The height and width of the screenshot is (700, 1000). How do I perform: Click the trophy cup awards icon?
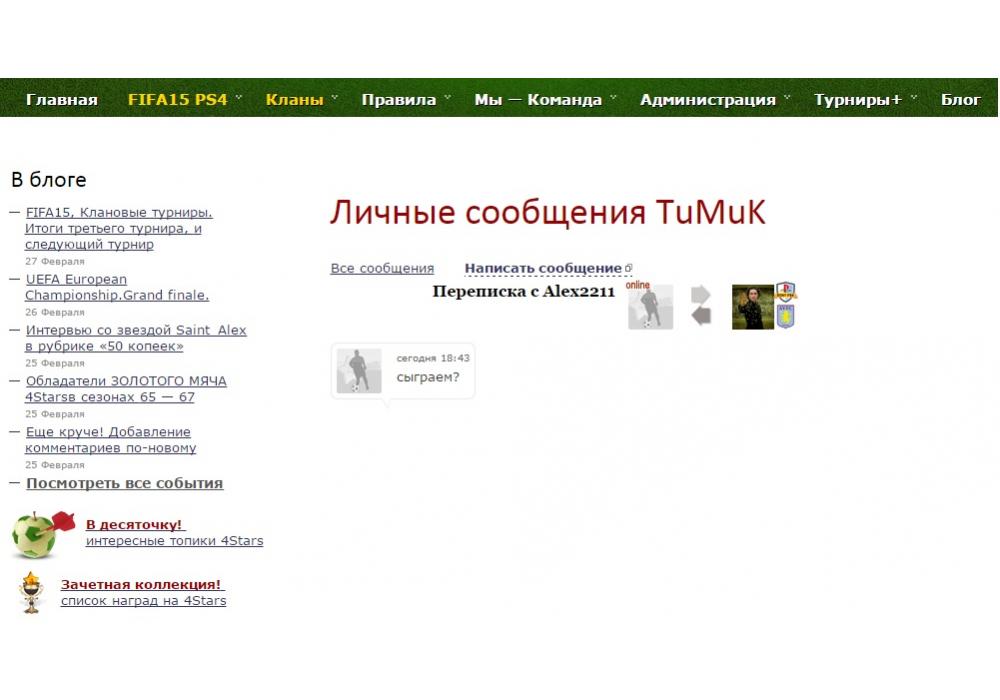31,592
